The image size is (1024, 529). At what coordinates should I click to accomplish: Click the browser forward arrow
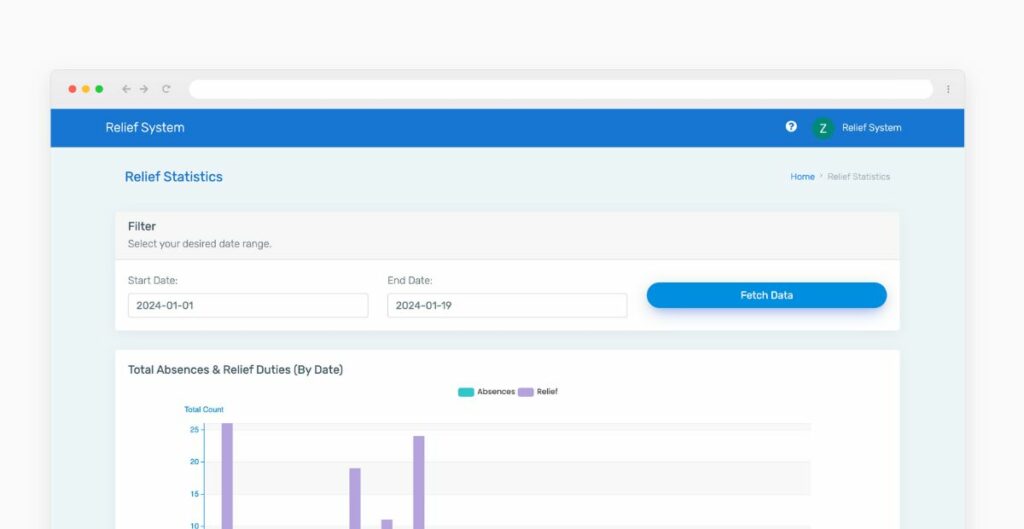point(144,89)
